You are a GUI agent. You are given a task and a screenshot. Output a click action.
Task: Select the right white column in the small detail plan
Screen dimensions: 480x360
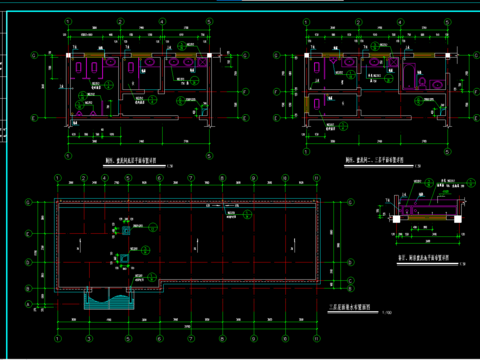click(x=458, y=219)
